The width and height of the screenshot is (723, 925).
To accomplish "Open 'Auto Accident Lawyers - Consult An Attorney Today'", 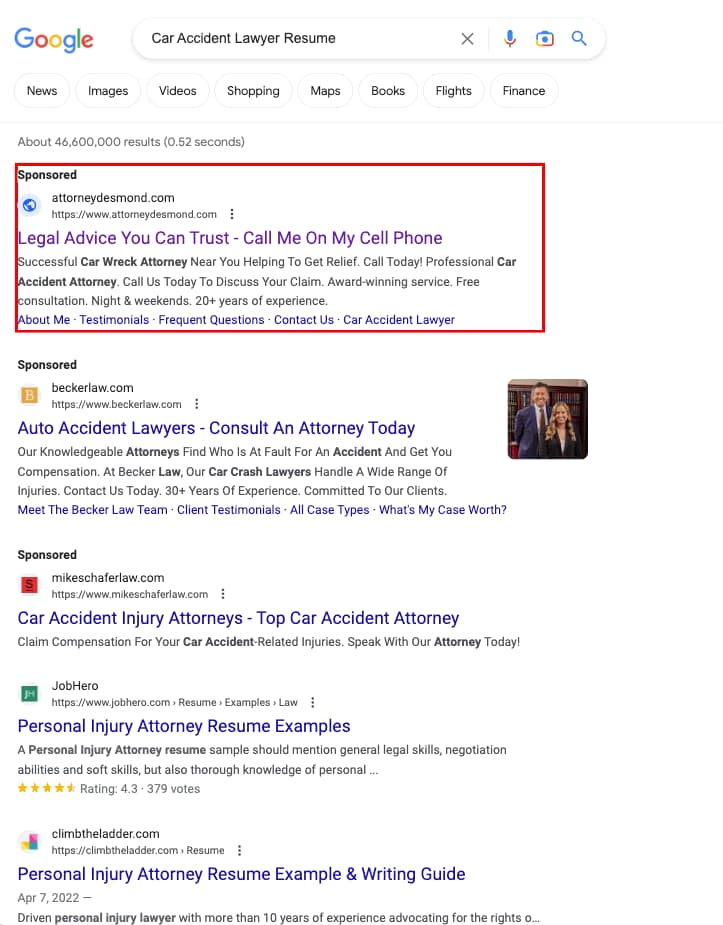I will [x=216, y=428].
